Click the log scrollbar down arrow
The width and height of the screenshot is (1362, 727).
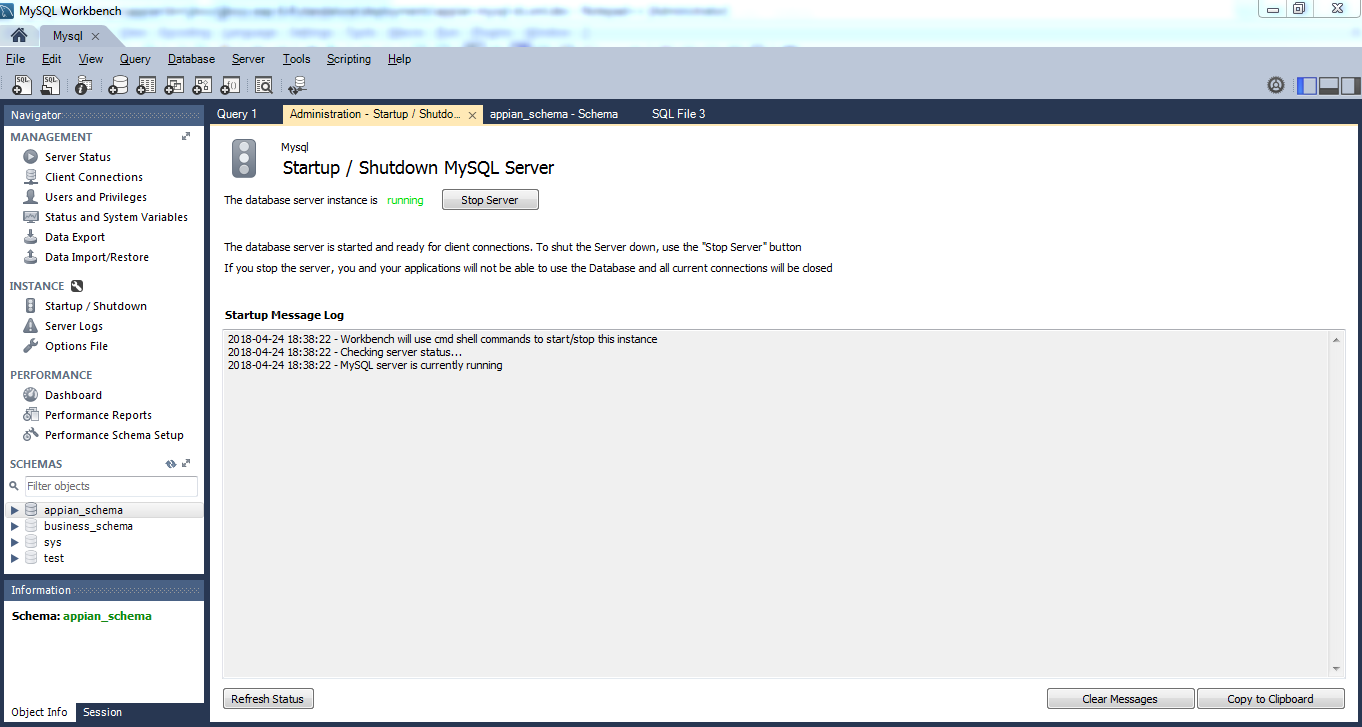tap(1336, 669)
